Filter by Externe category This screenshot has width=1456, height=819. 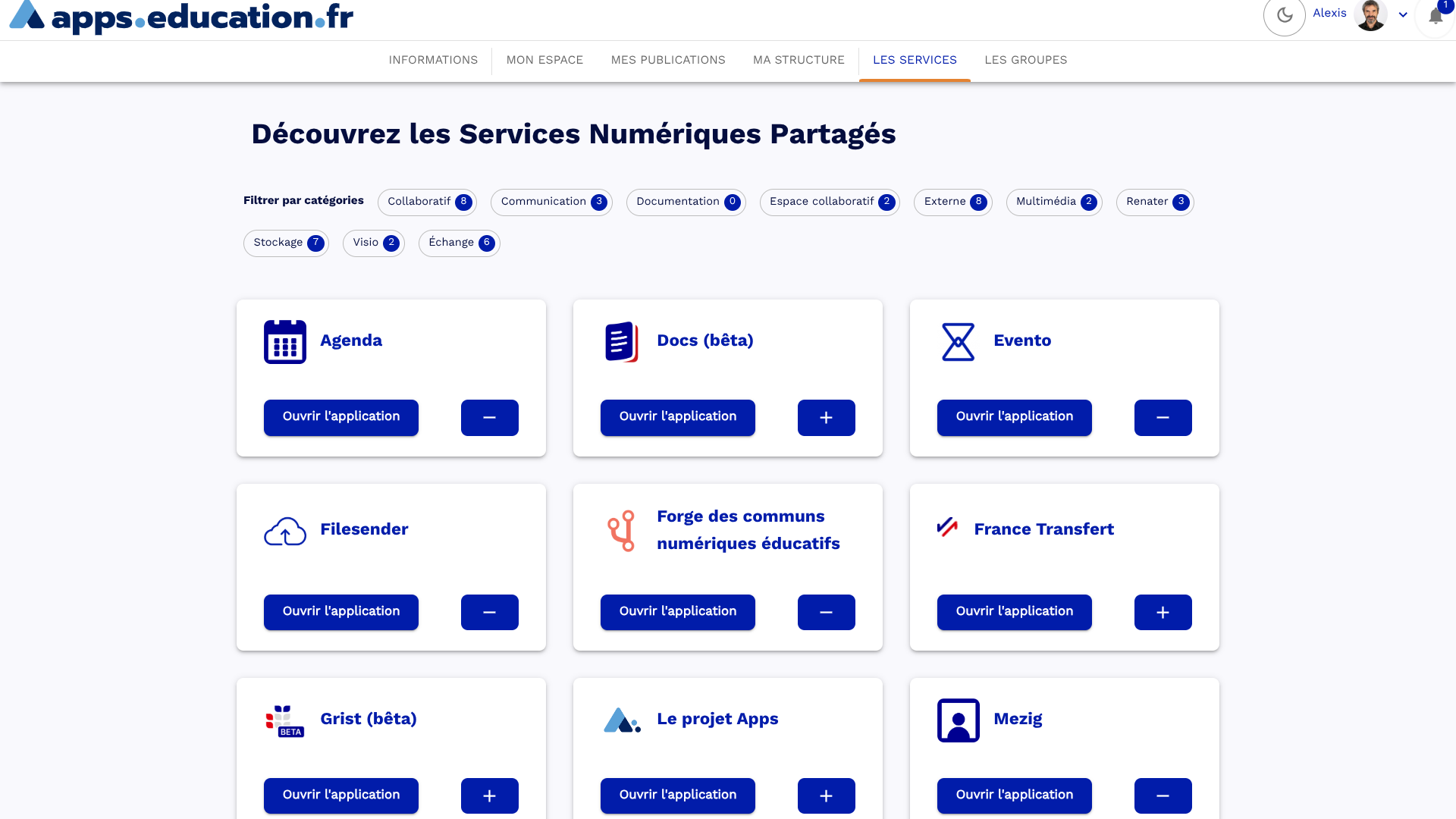point(953,202)
